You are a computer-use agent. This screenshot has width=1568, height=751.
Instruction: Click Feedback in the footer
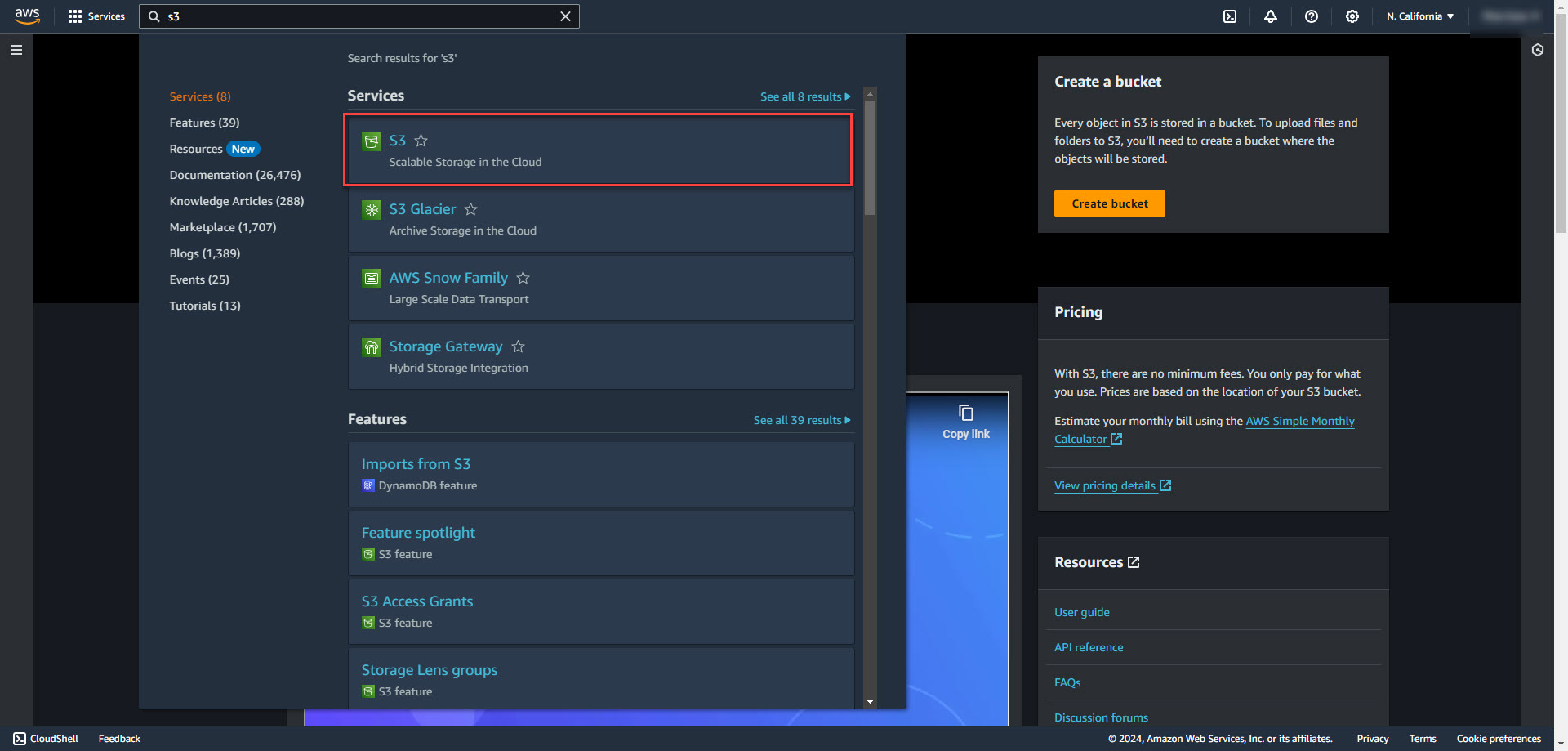(119, 739)
